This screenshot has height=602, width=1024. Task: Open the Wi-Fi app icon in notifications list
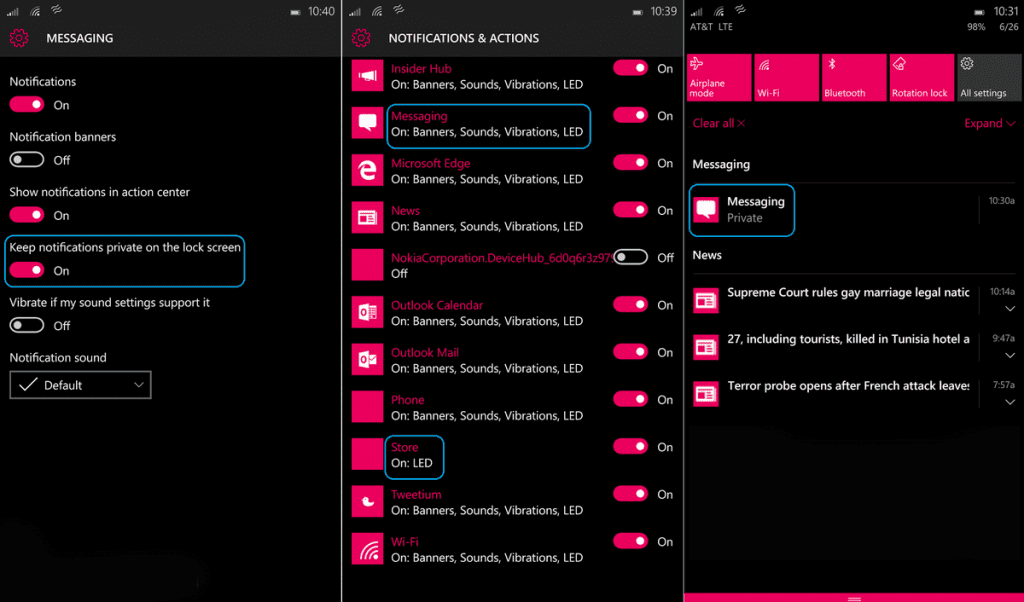[367, 549]
